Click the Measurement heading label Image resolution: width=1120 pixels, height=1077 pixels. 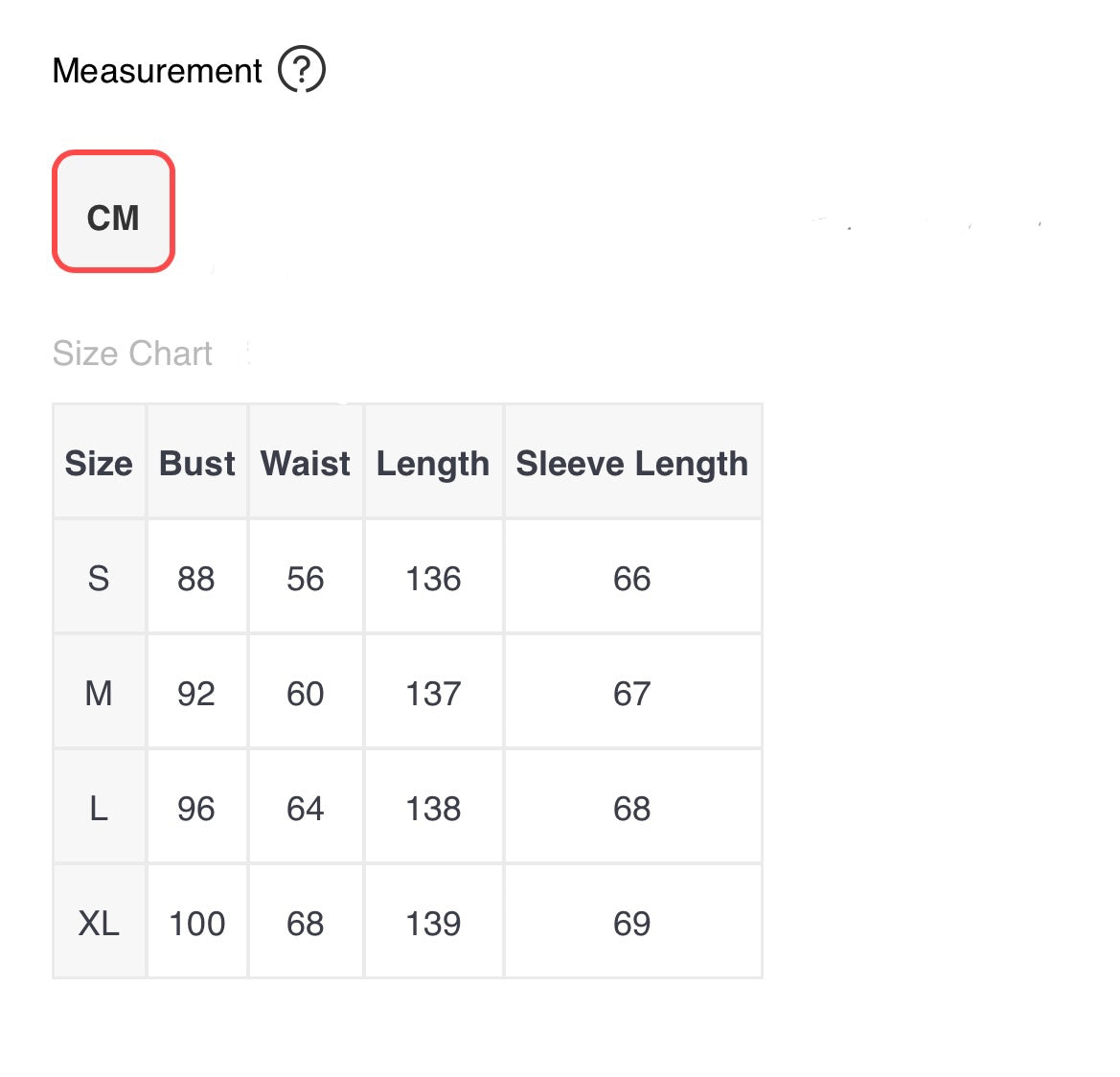pyautogui.click(x=157, y=71)
